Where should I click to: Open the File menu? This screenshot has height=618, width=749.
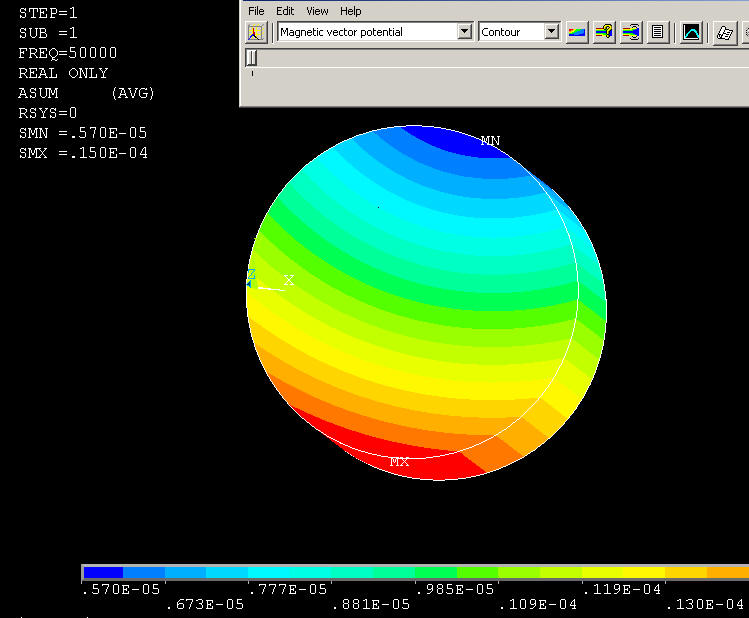pos(256,11)
